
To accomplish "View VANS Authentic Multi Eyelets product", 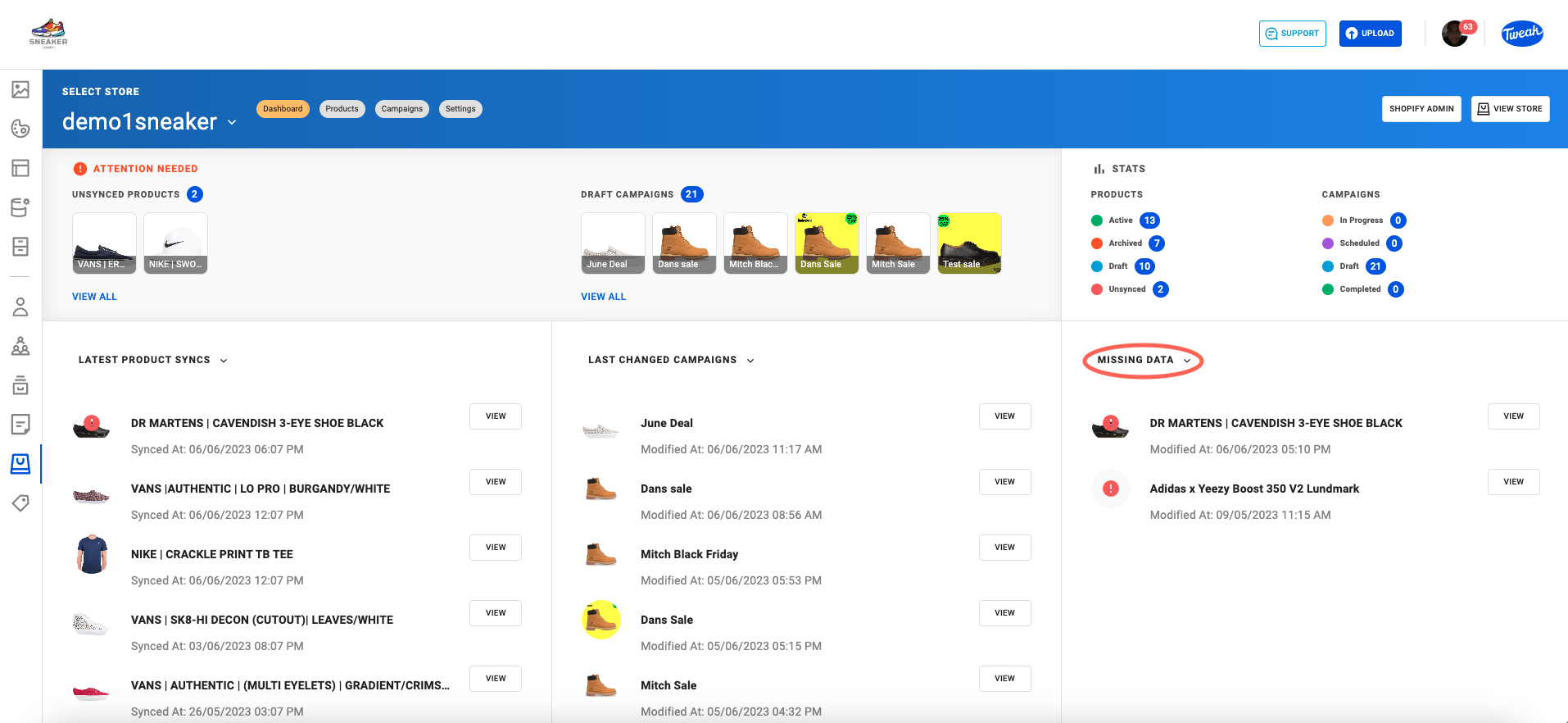I will pyautogui.click(x=496, y=679).
